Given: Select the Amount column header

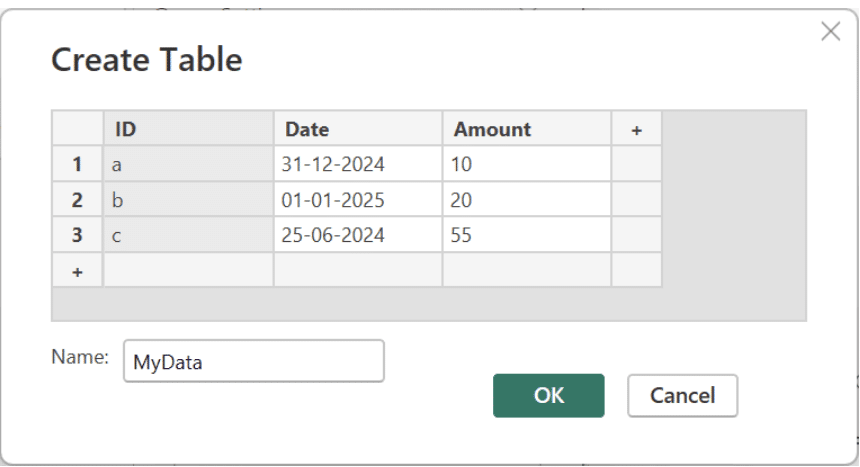Looking at the screenshot, I should click(x=527, y=130).
